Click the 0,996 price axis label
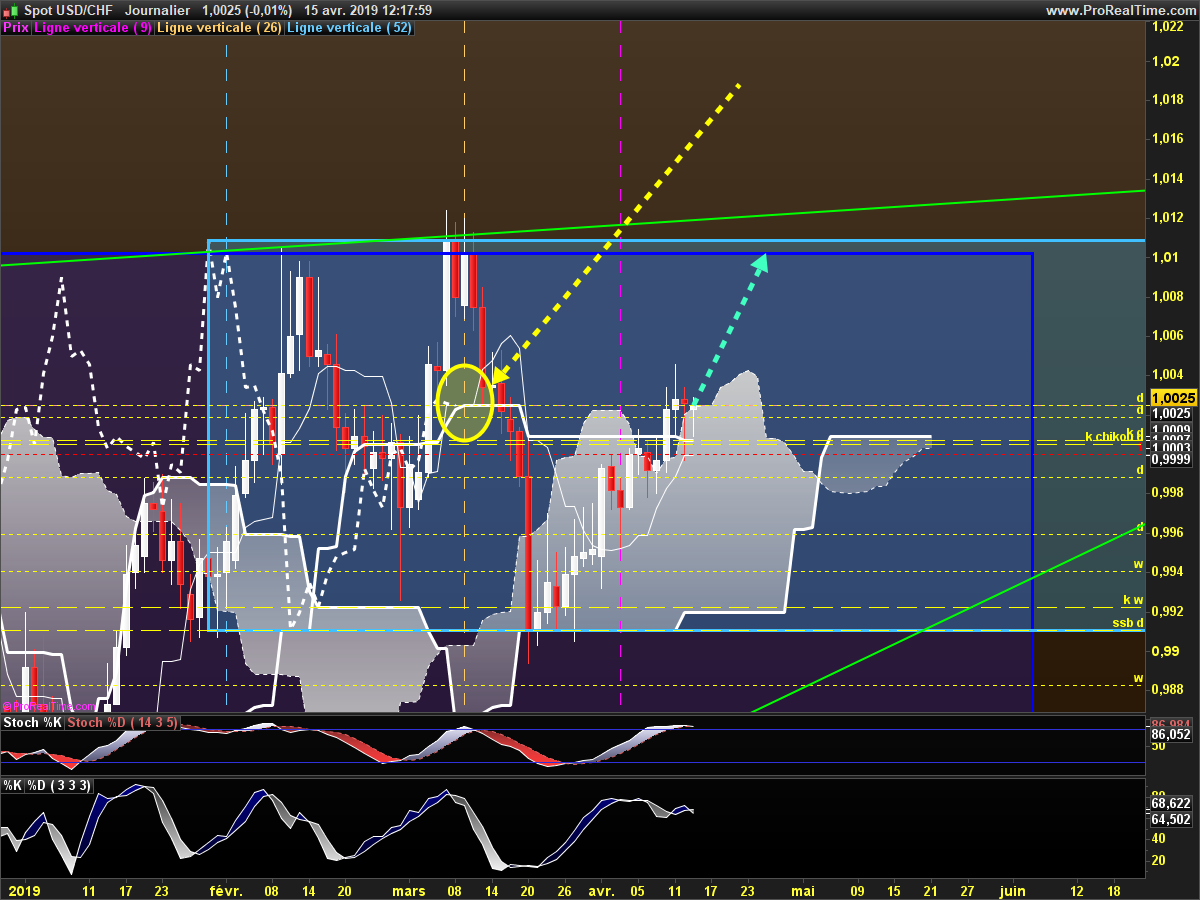Screen dimensions: 1200x900 click(x=1166, y=532)
